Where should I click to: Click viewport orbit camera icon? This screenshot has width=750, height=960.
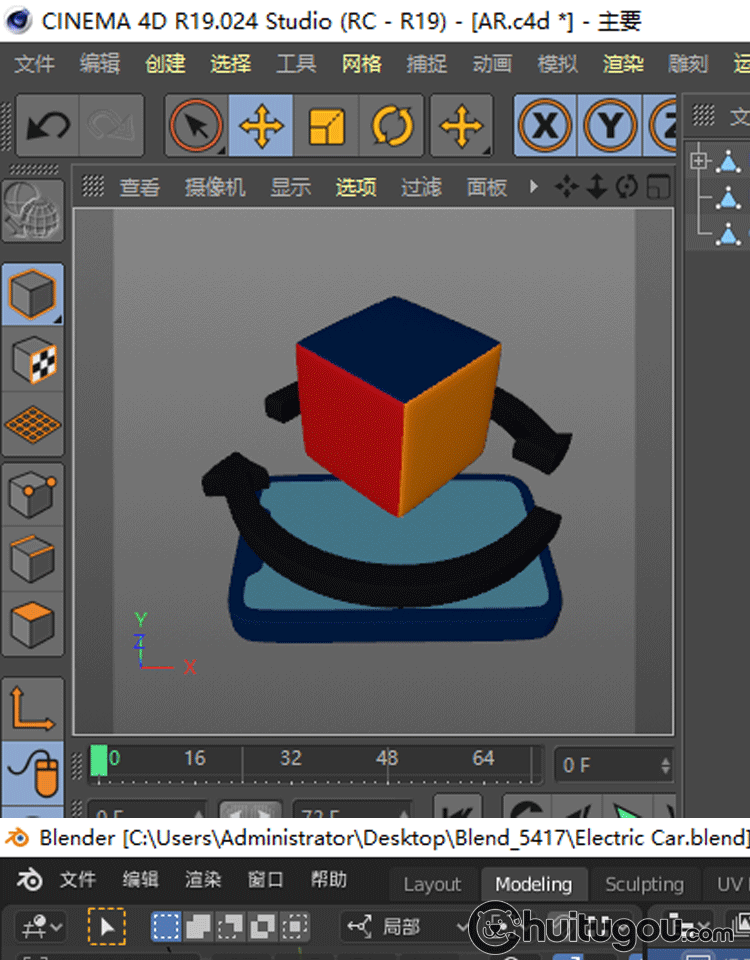point(627,187)
